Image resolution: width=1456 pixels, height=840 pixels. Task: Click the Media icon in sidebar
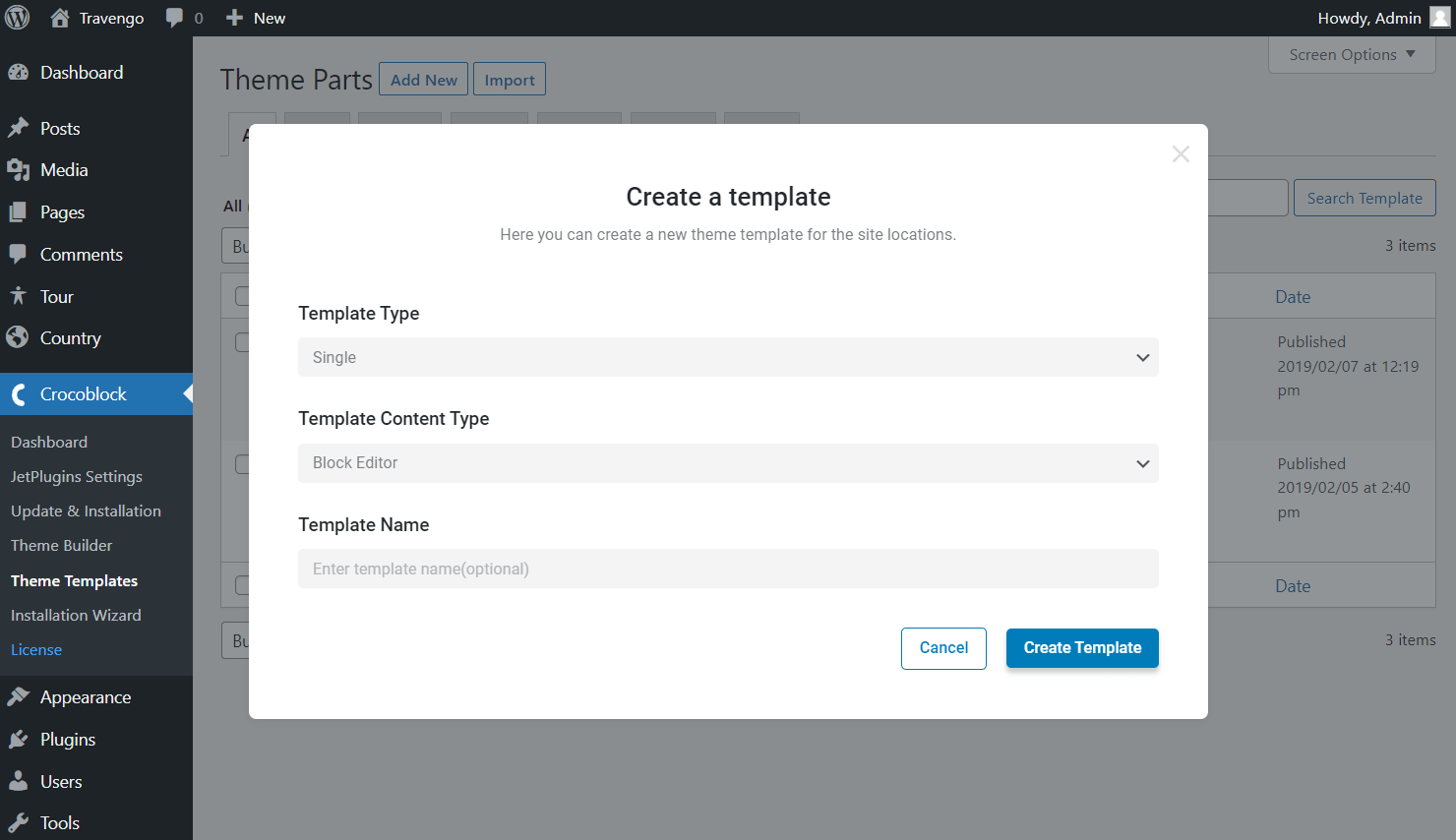click(18, 170)
